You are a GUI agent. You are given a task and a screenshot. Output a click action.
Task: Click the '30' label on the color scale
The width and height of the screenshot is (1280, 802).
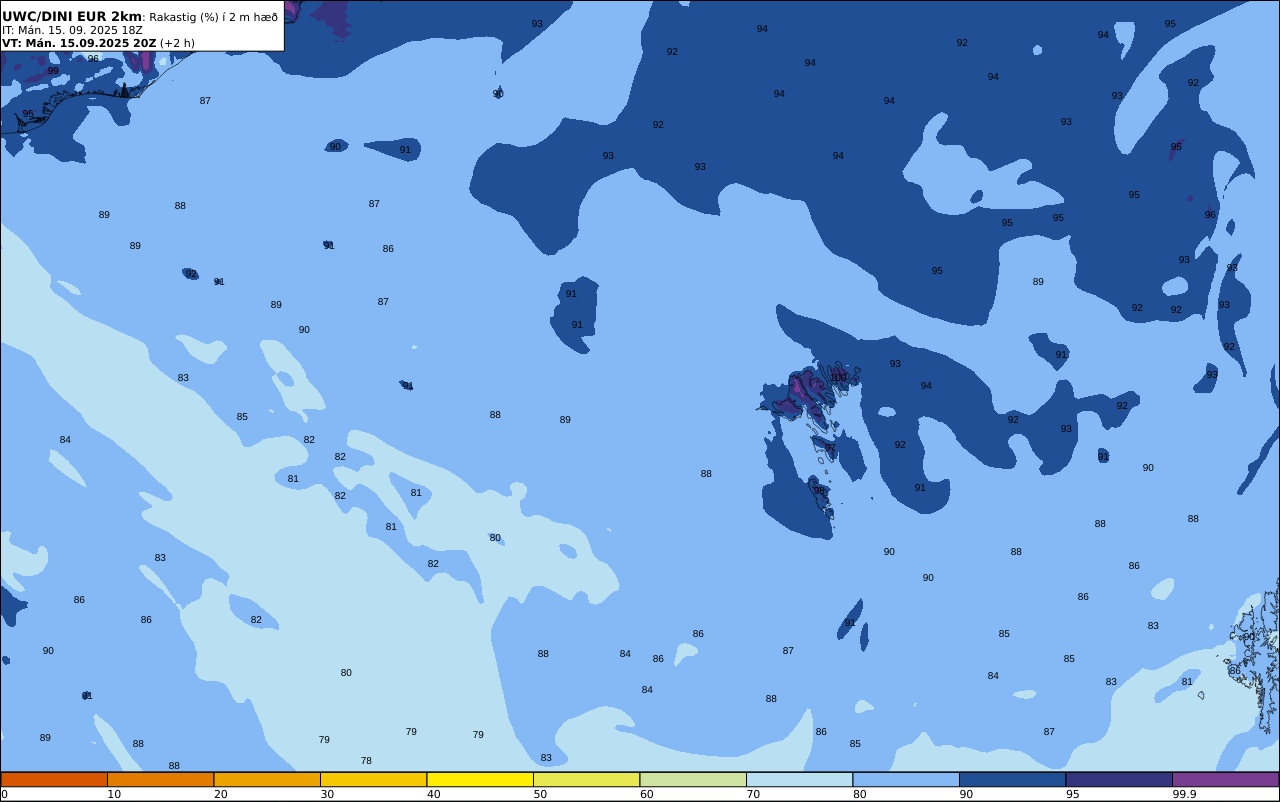coord(327,794)
